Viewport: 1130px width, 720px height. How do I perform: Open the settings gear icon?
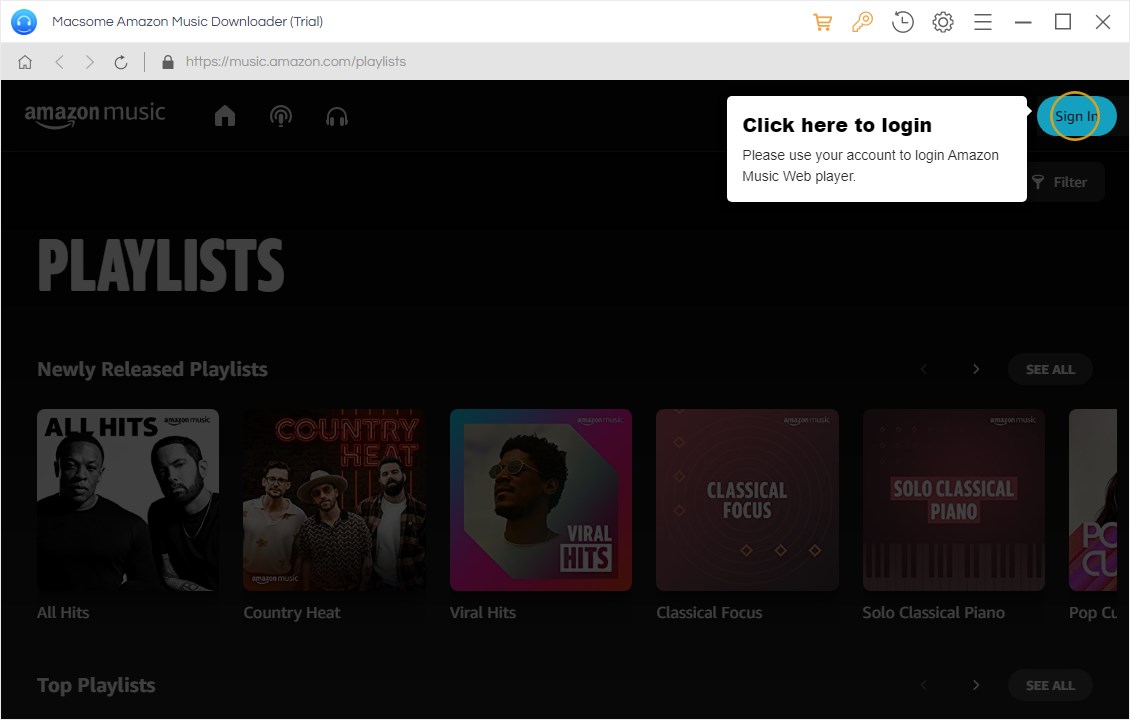click(943, 22)
